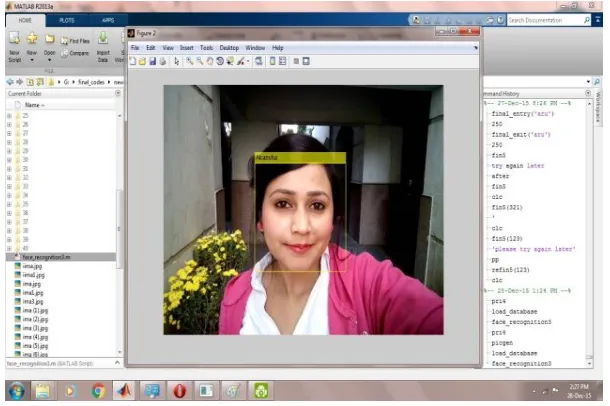Select ima3.jpg in file list

33,301
